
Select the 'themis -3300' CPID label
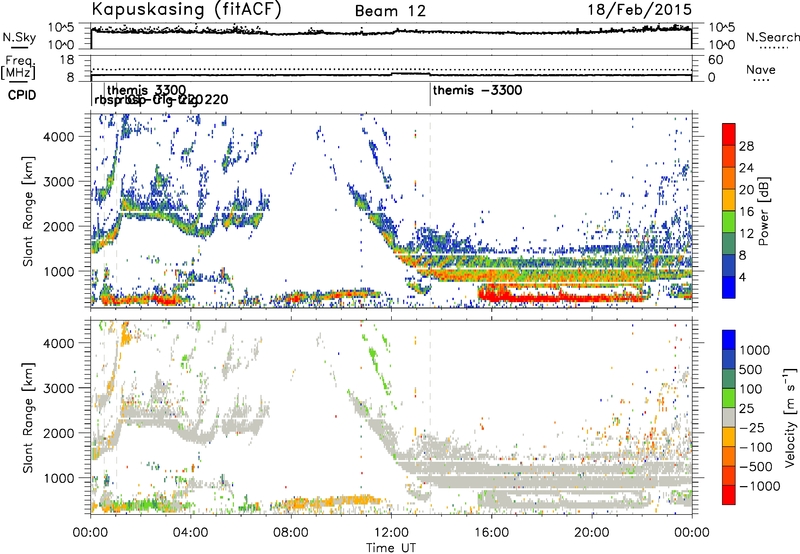pos(477,90)
